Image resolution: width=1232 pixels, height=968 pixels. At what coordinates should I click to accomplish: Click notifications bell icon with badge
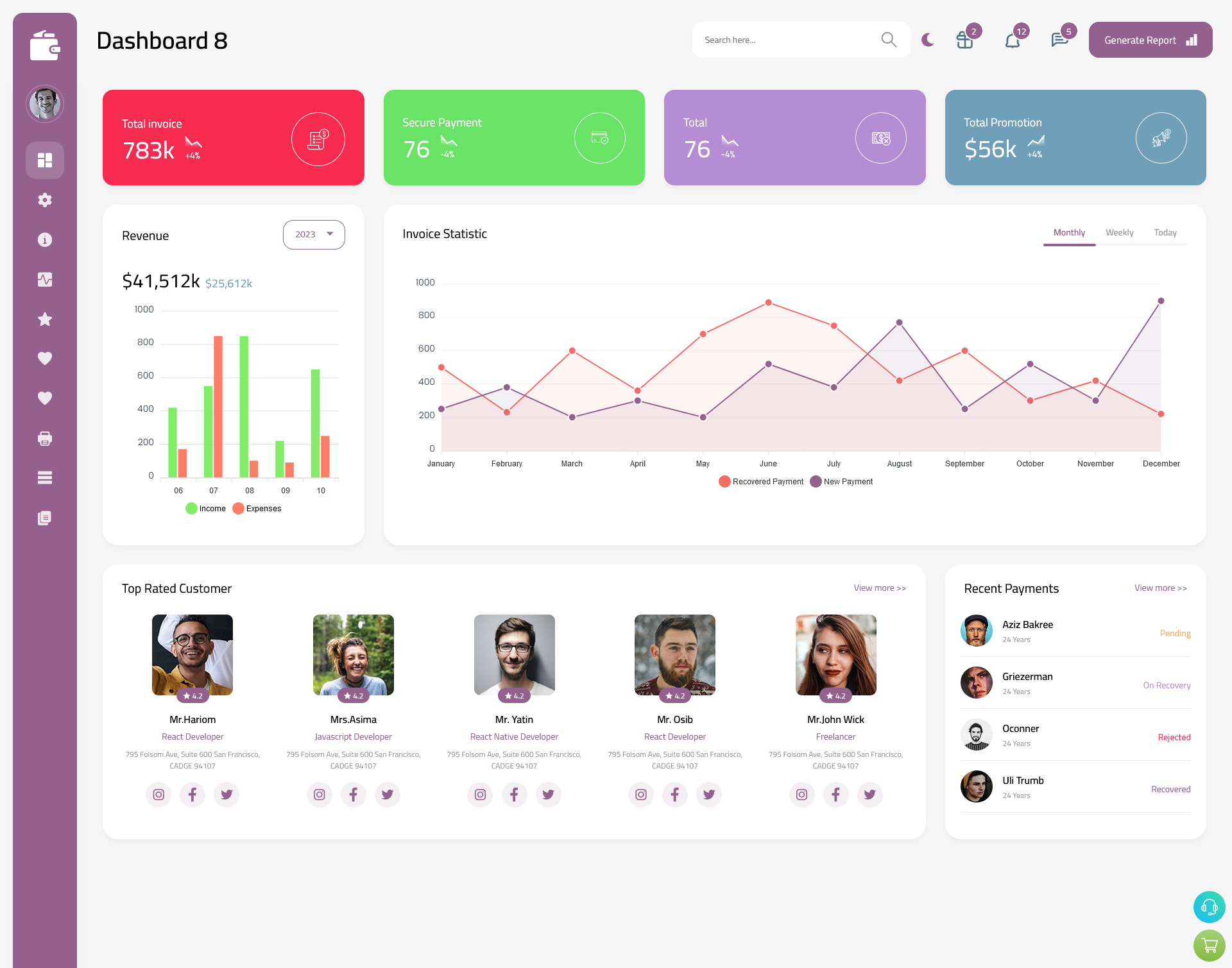1012,39
